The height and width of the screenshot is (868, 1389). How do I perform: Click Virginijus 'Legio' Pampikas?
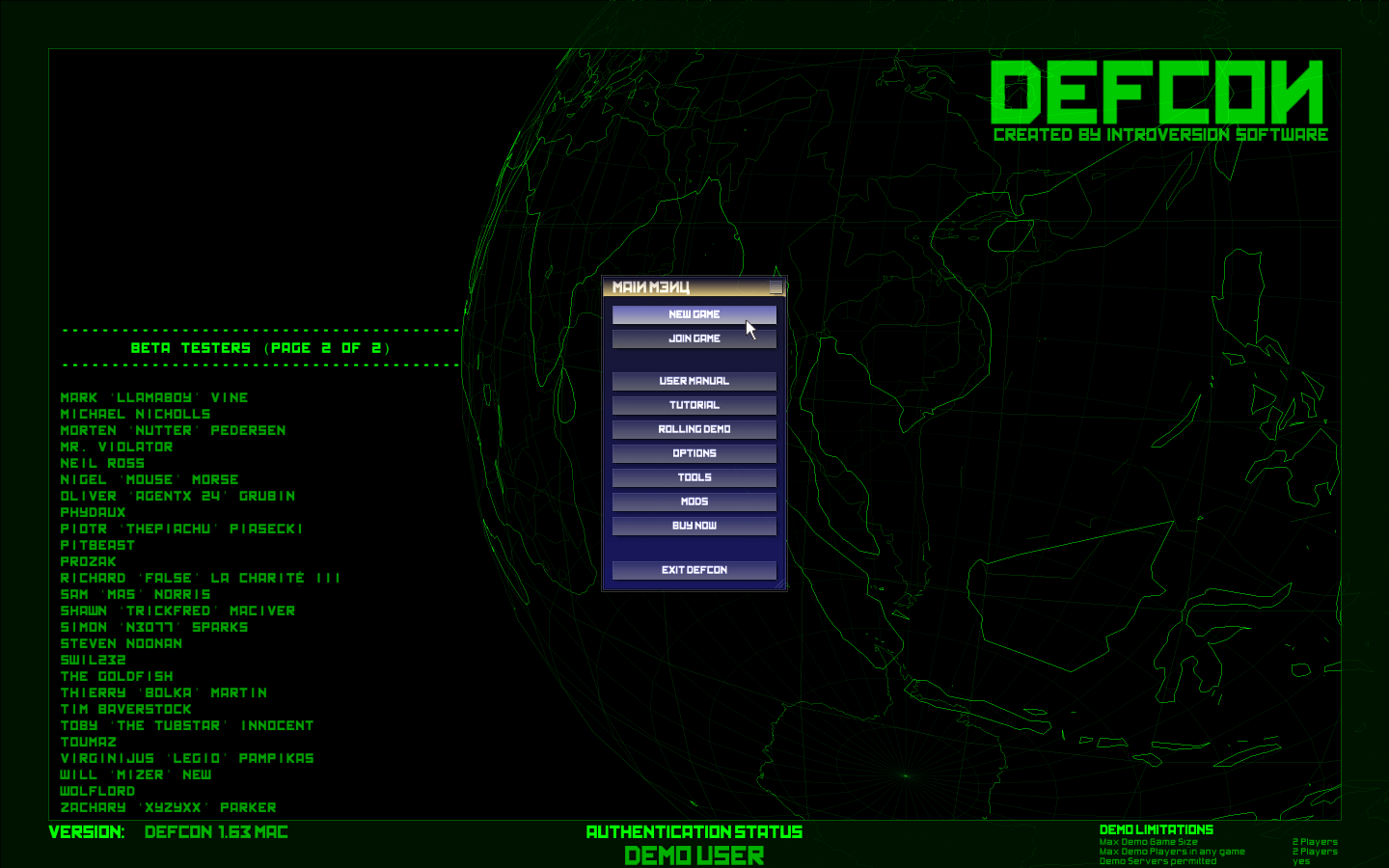187,758
